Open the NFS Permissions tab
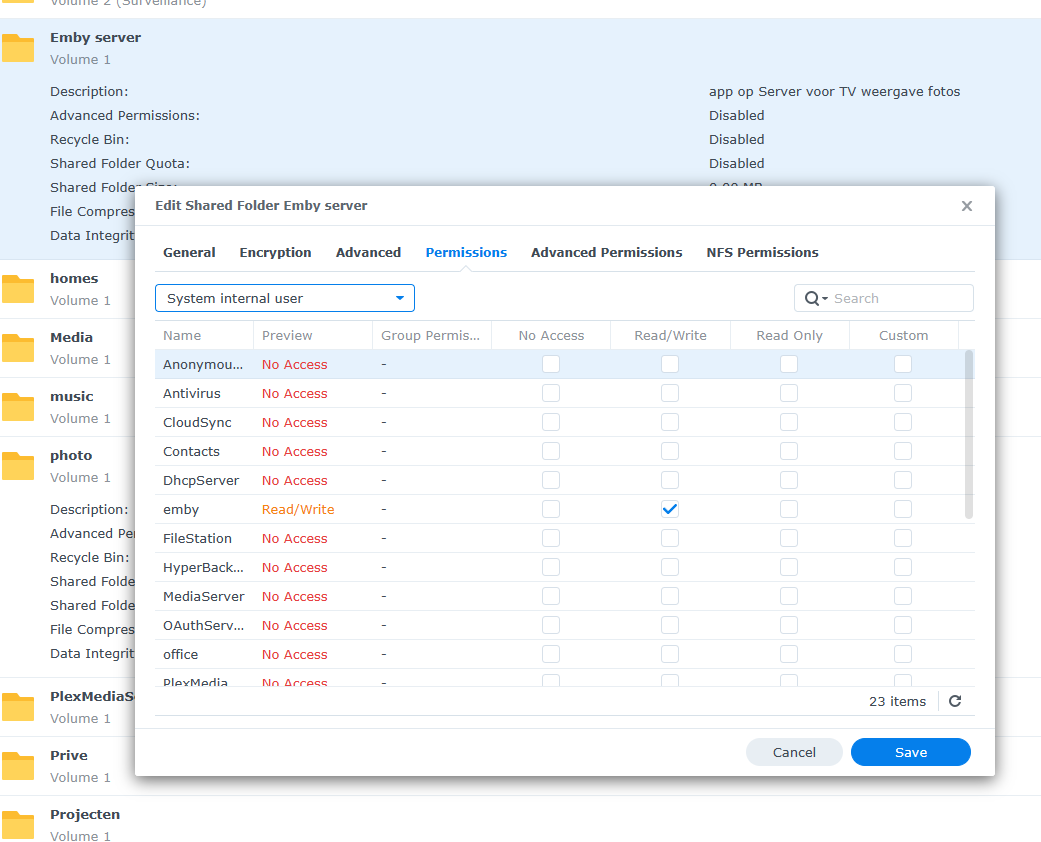 762,253
